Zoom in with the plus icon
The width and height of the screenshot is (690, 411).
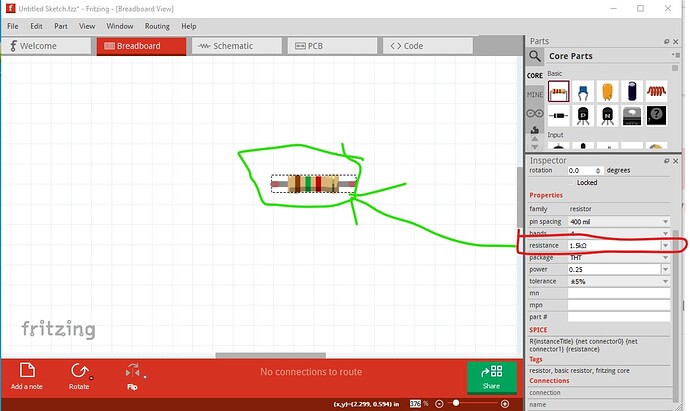505,404
